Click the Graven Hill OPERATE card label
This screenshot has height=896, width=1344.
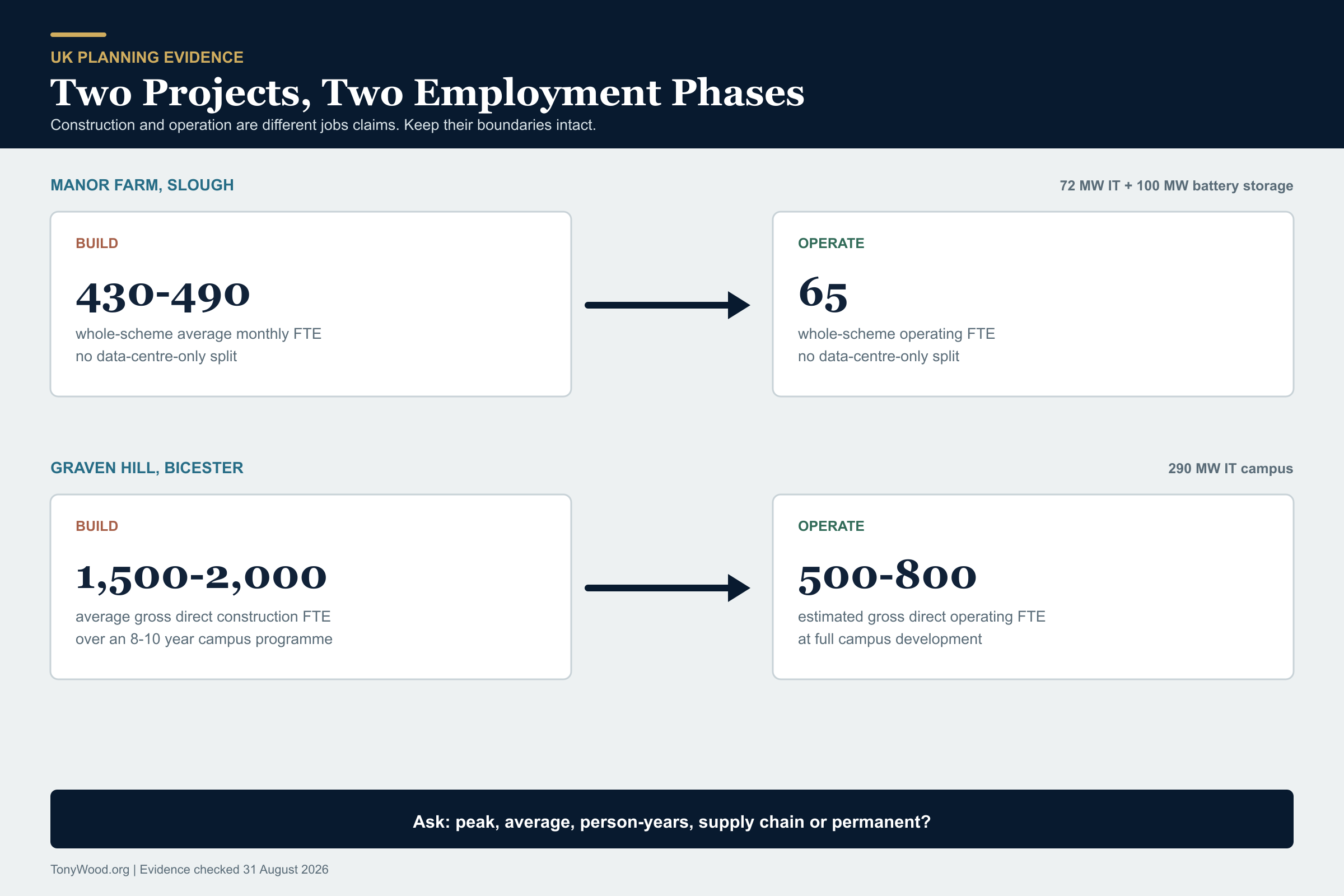pos(831,526)
